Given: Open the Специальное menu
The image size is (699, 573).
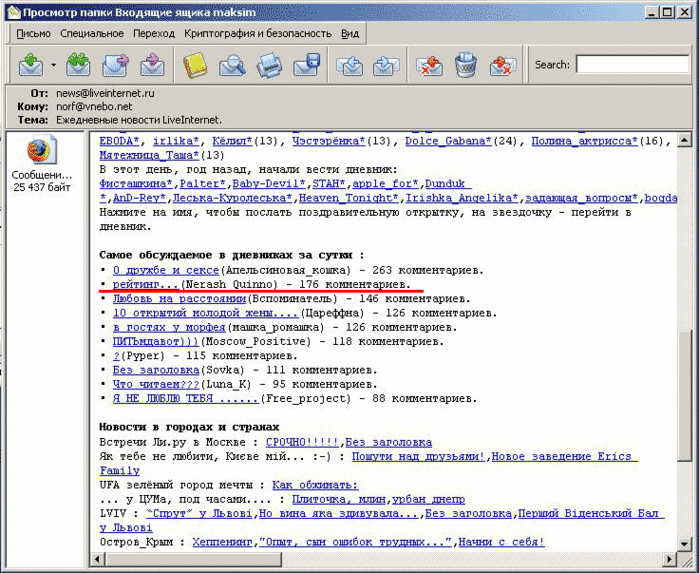Looking at the screenshot, I should [x=92, y=33].
